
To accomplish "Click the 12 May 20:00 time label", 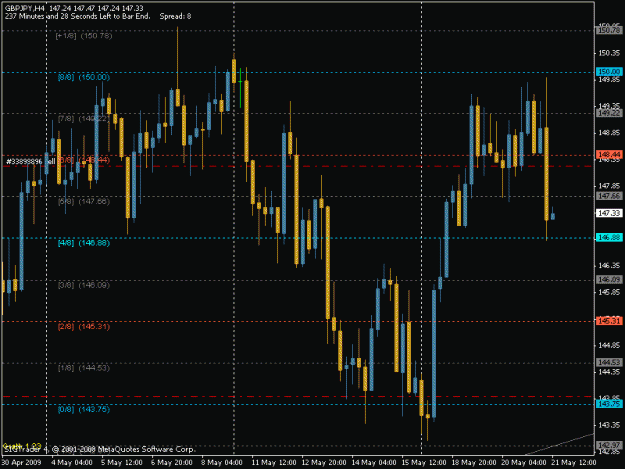I will pyautogui.click(x=324, y=463).
